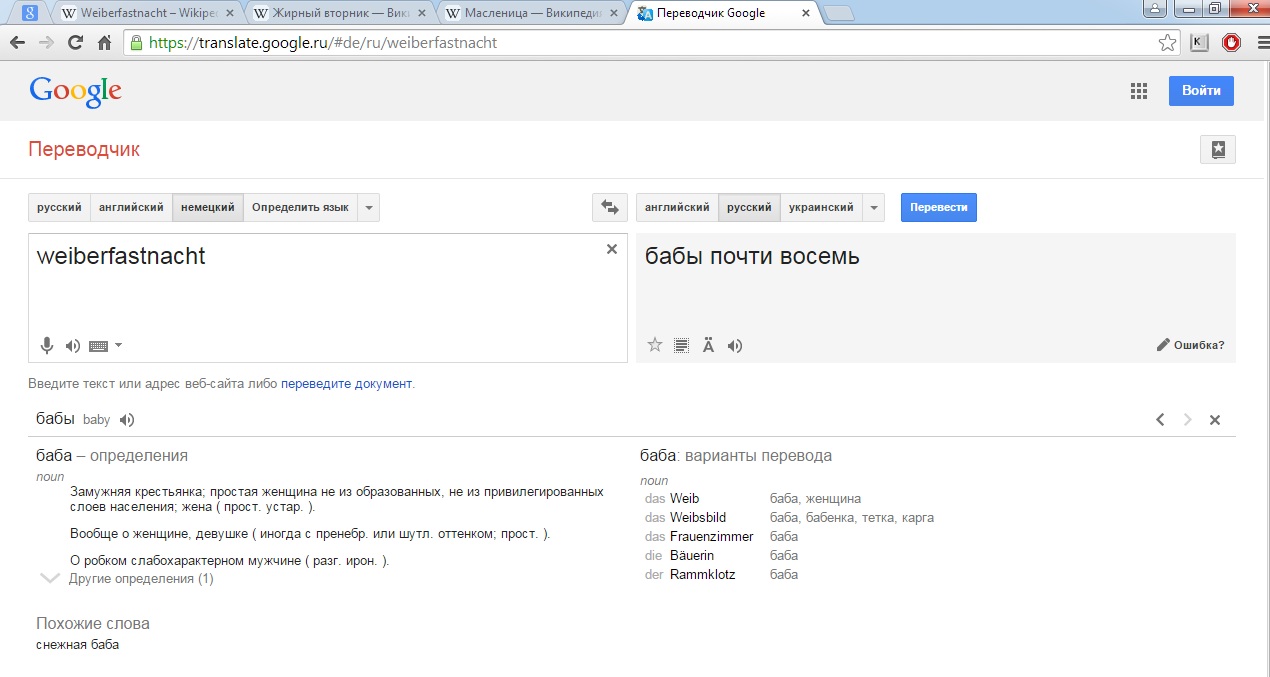This screenshot has height=677, width=1270.
Task: Click related word снежная баба
Action: [x=77, y=645]
